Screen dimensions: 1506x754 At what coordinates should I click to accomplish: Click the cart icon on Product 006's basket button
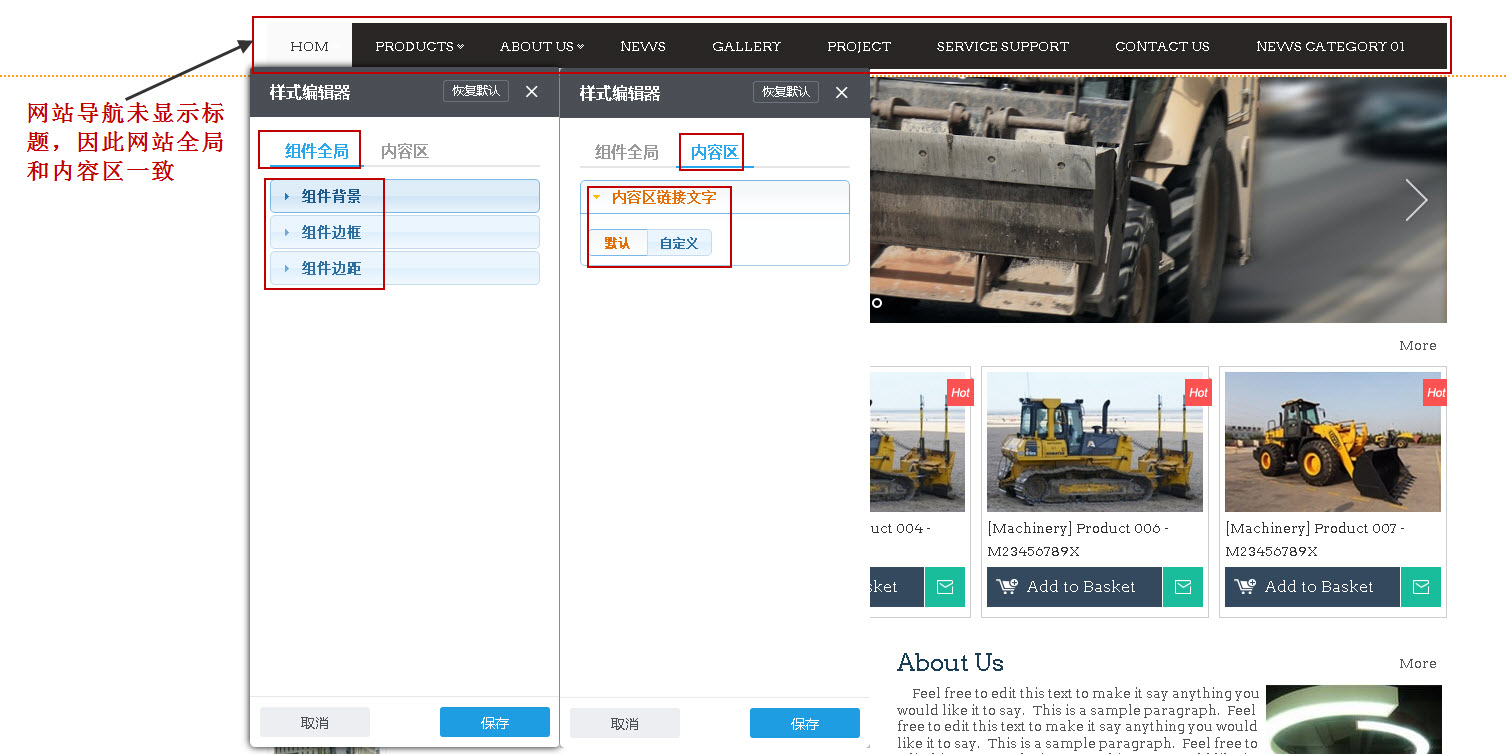click(1007, 587)
